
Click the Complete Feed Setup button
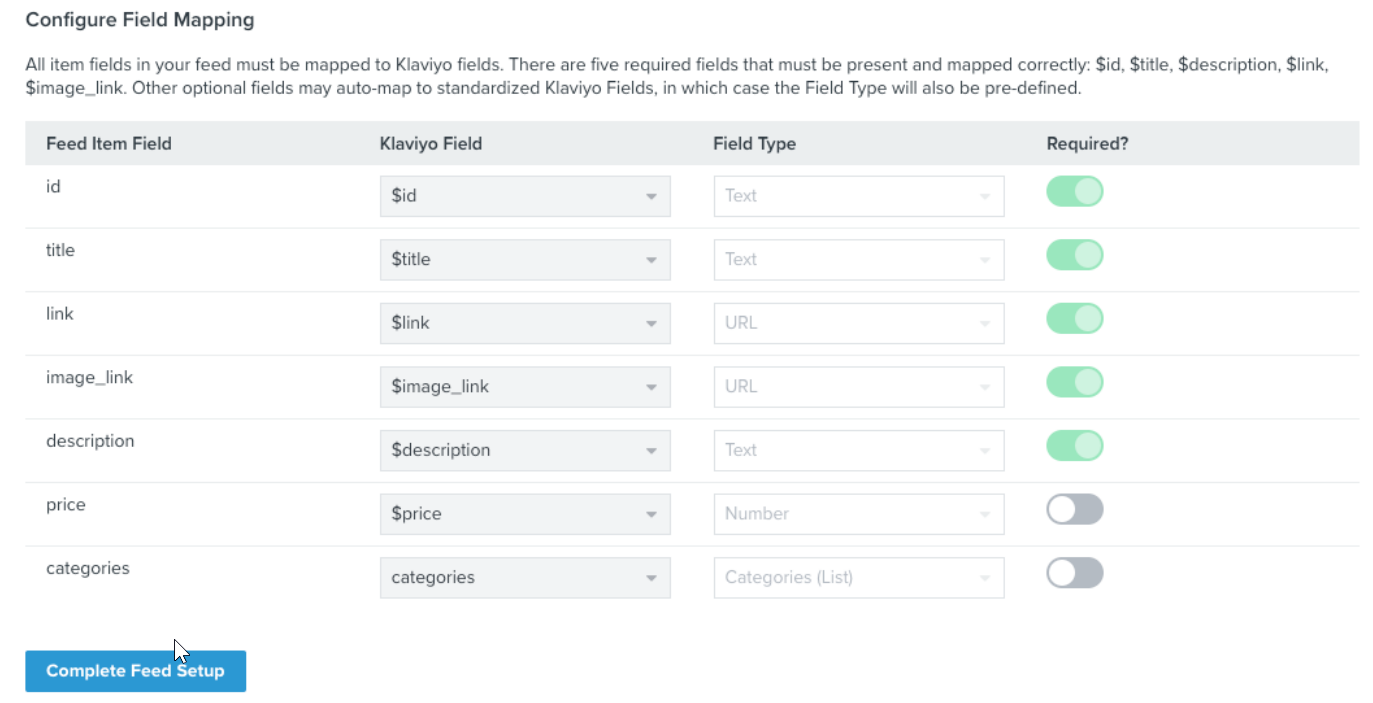pos(135,671)
